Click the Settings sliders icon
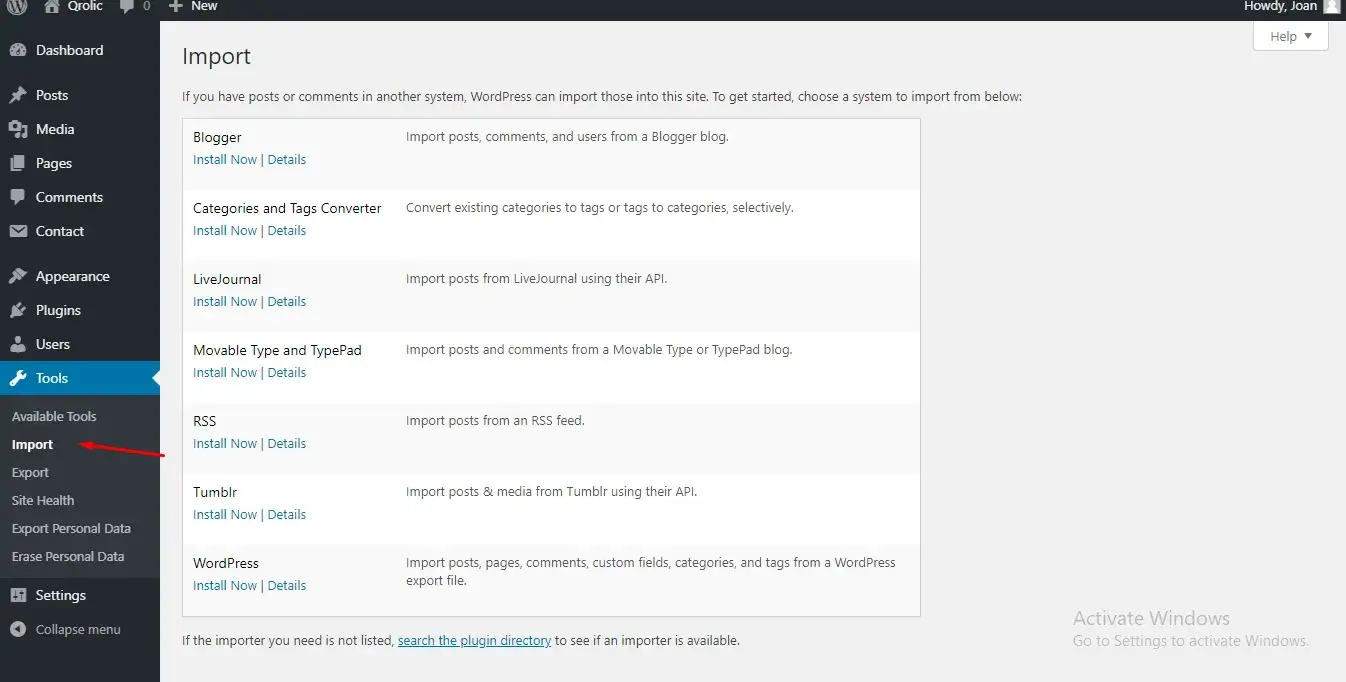This screenshot has height=682, width=1346. pyautogui.click(x=18, y=596)
